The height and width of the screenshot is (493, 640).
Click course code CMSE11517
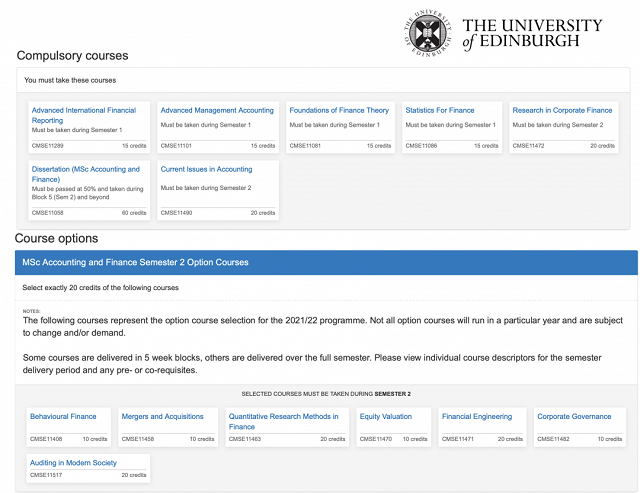point(46,475)
